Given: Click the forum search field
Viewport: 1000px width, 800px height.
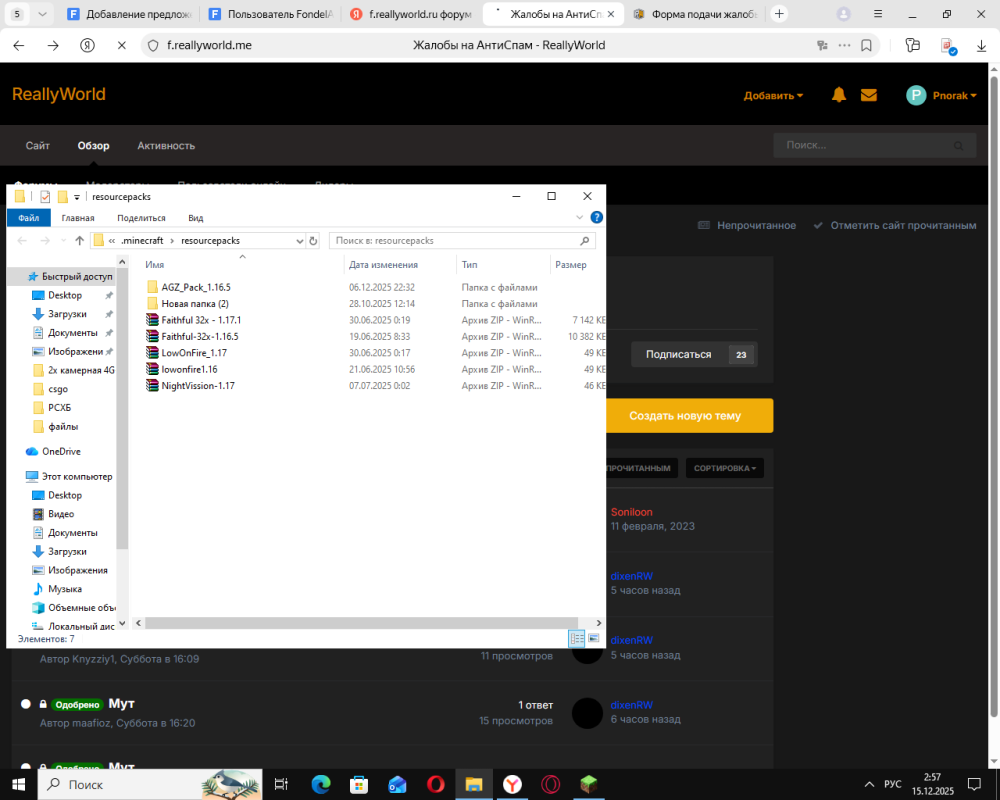Looking at the screenshot, I should coord(874,145).
